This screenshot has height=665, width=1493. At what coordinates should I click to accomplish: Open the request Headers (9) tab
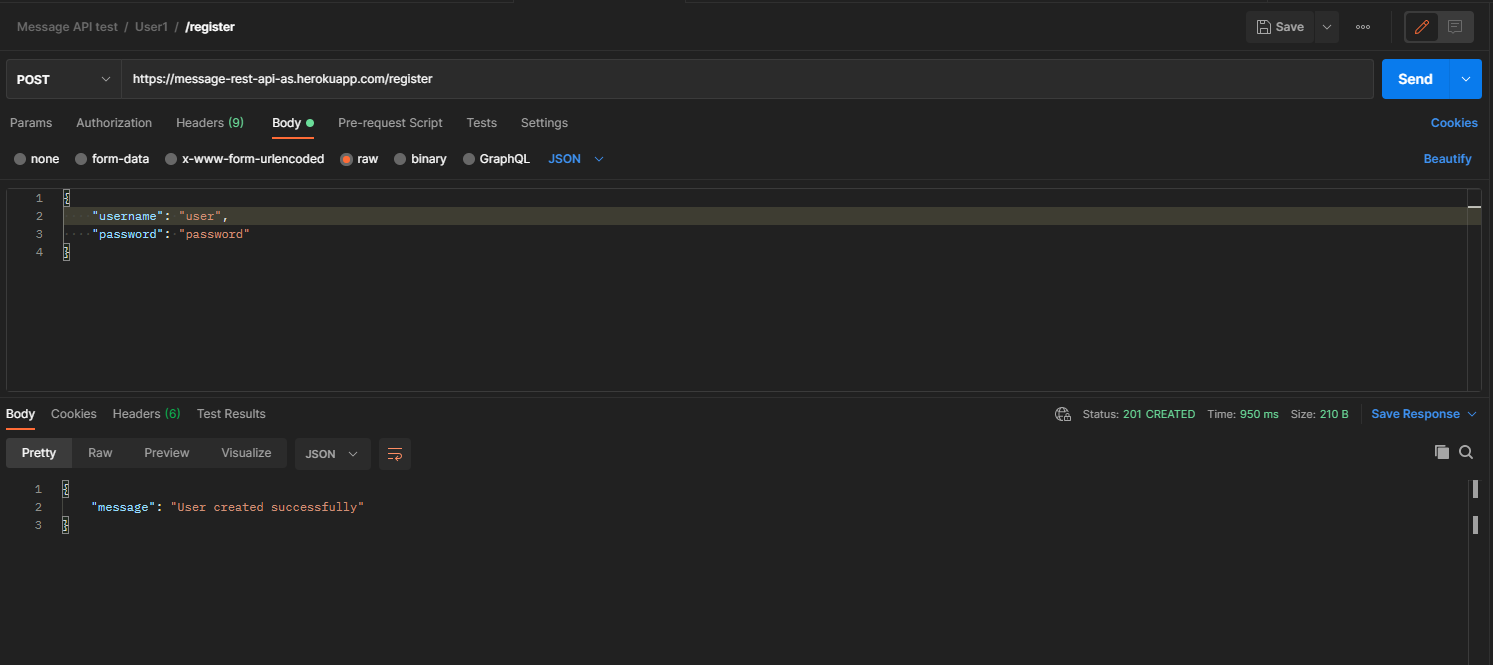[210, 123]
